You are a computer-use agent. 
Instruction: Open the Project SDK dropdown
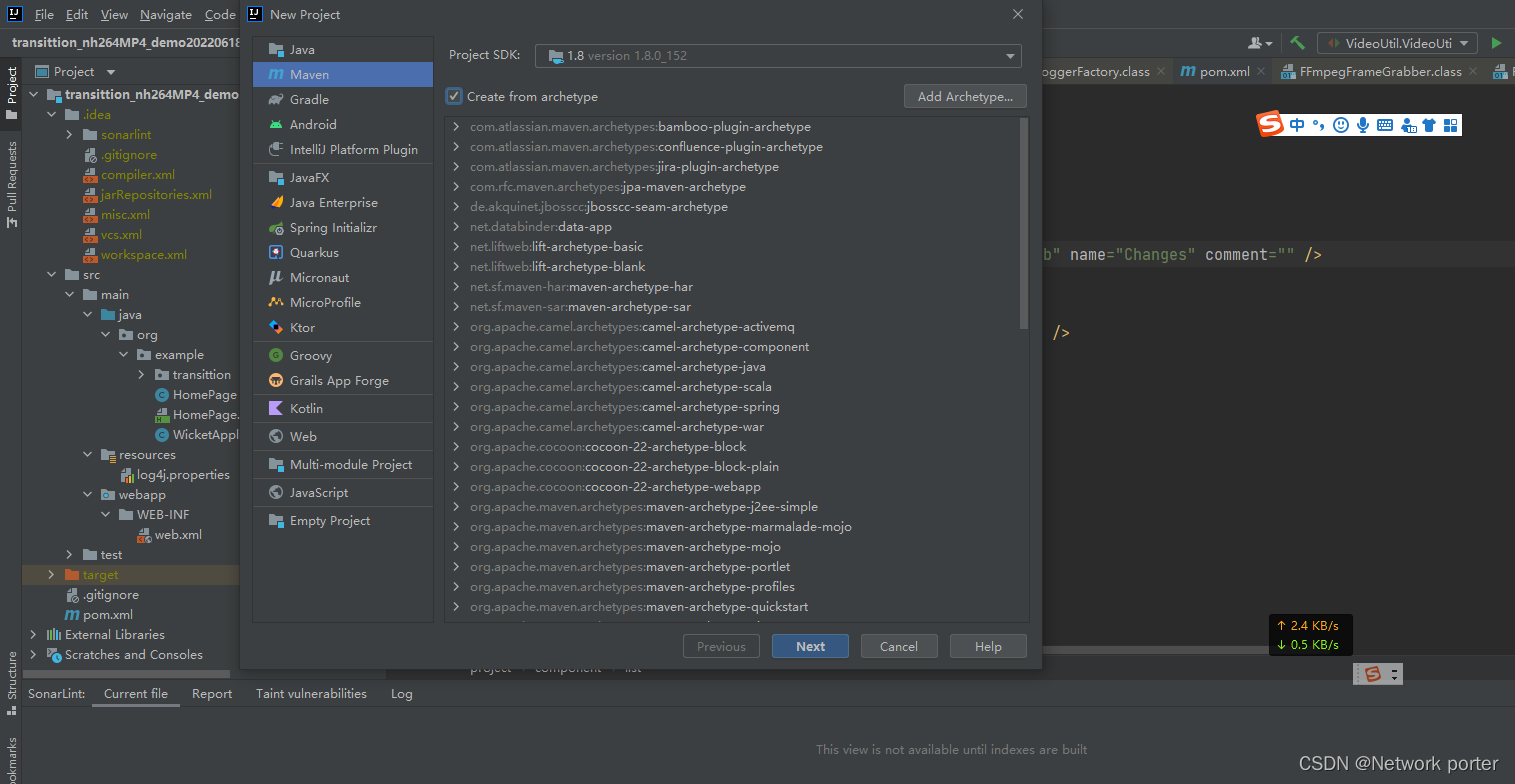[778, 56]
